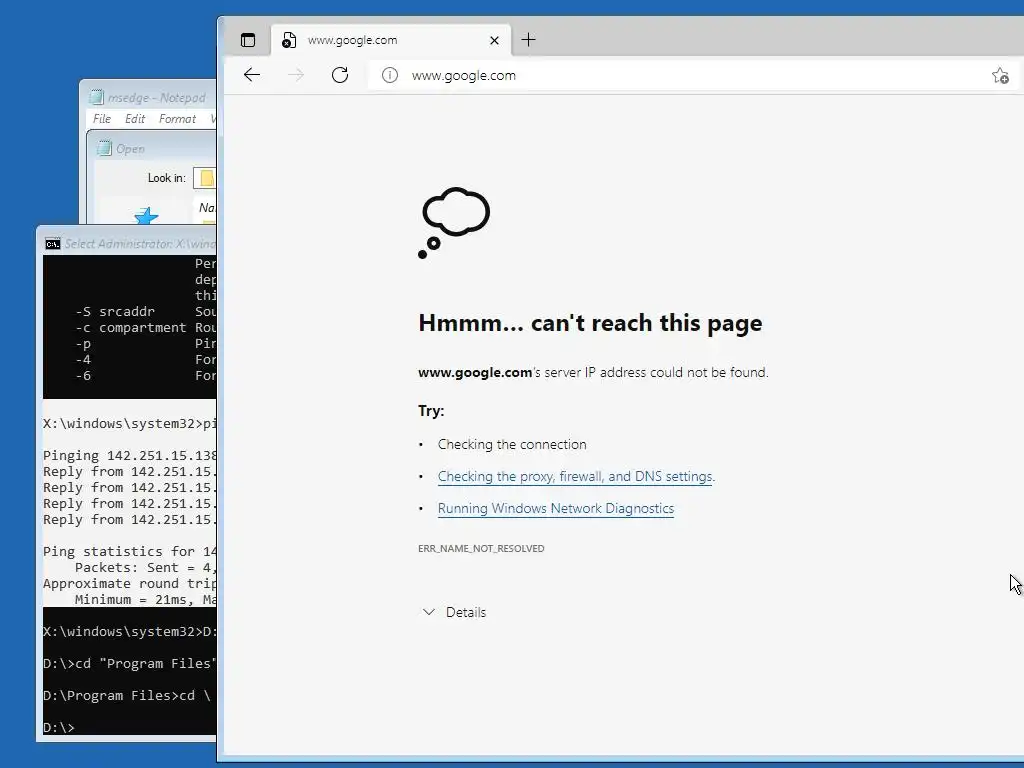Expand the Details section
Viewport: 1024px width, 768px height.
tap(455, 612)
